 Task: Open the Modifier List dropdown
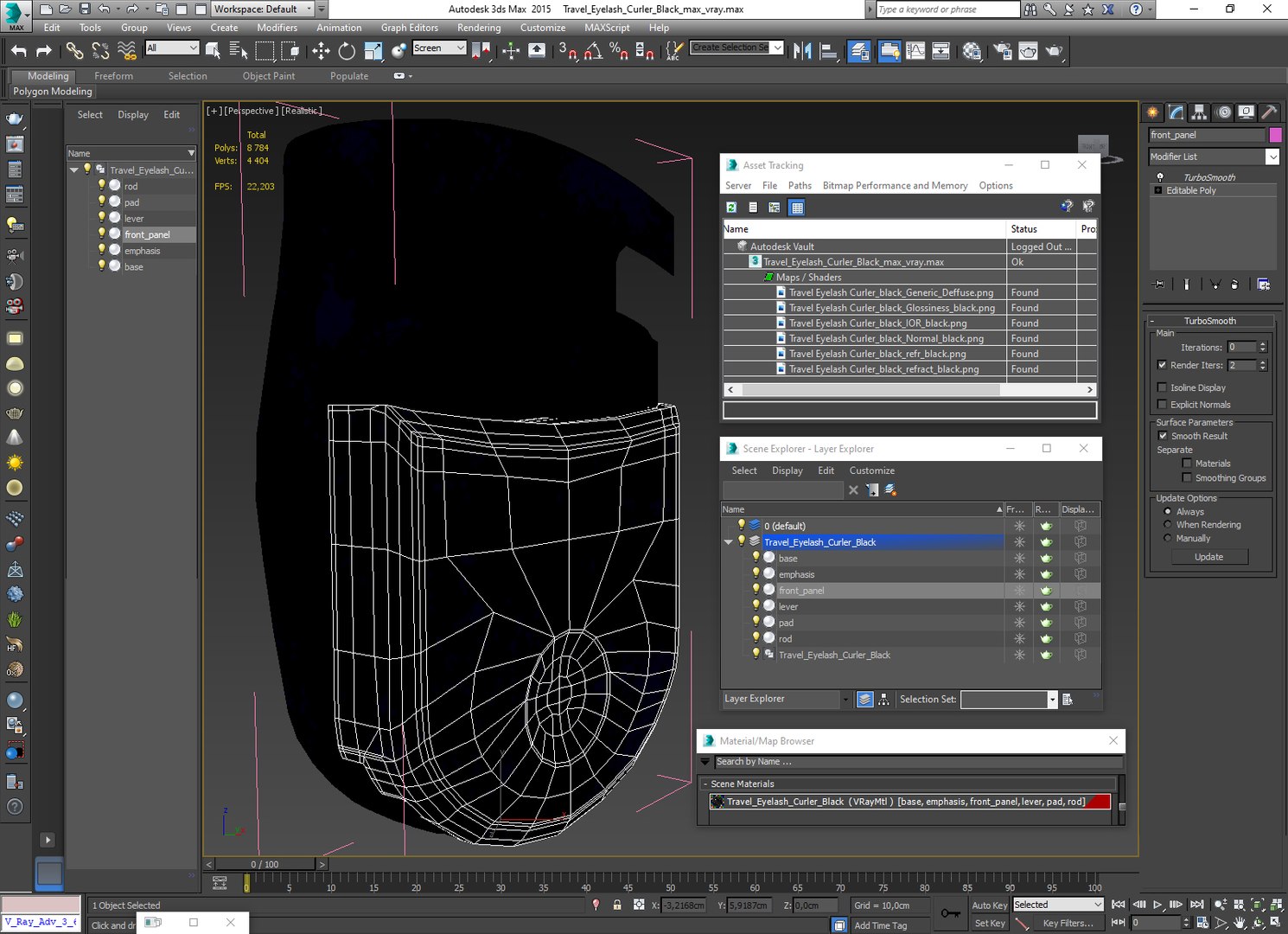1272,157
